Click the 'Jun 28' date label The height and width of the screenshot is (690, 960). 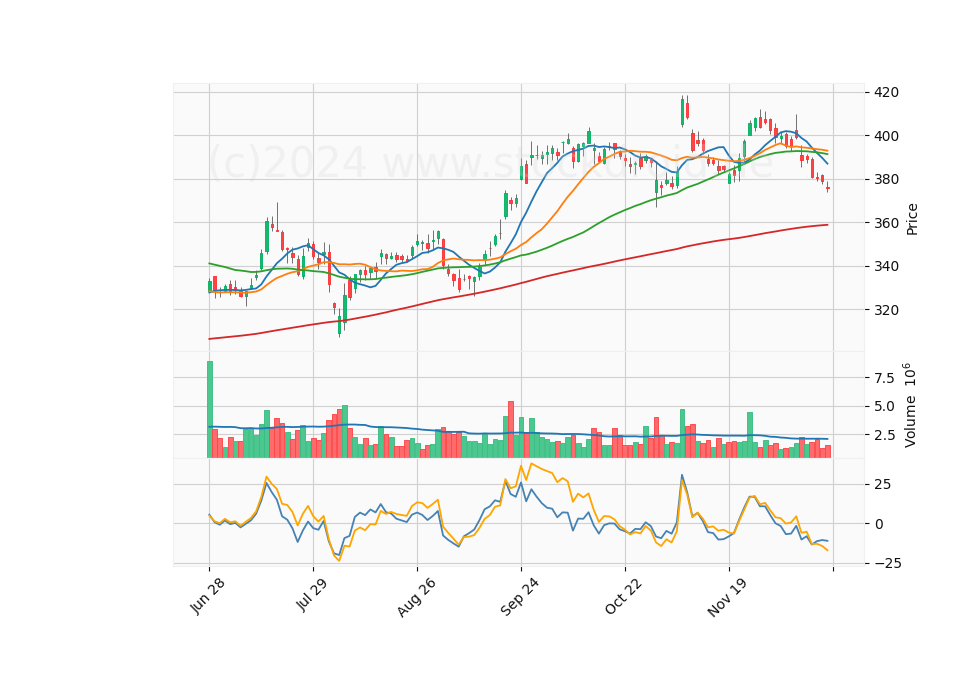(x=208, y=596)
